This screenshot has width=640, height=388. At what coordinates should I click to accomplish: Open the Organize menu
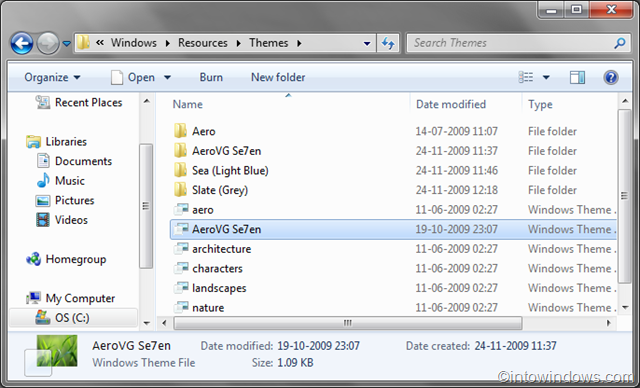tap(52, 78)
